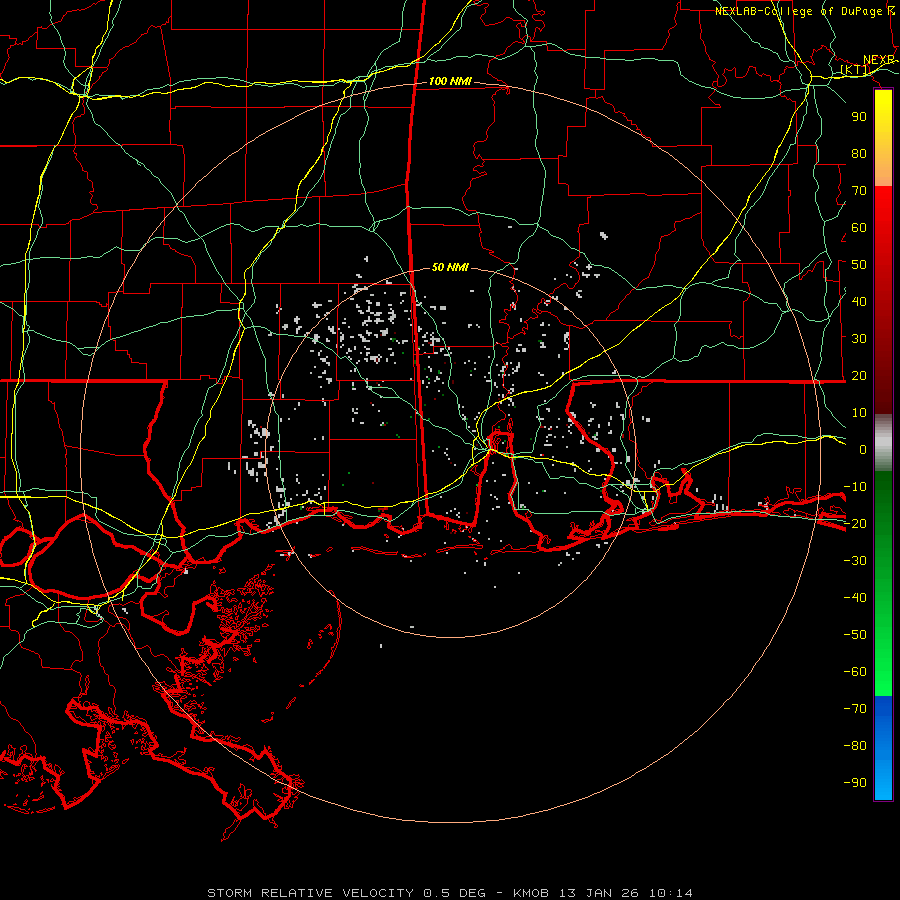The height and width of the screenshot is (900, 900).
Task: Click the 80 value on the velocity scale
Action: coord(859,153)
